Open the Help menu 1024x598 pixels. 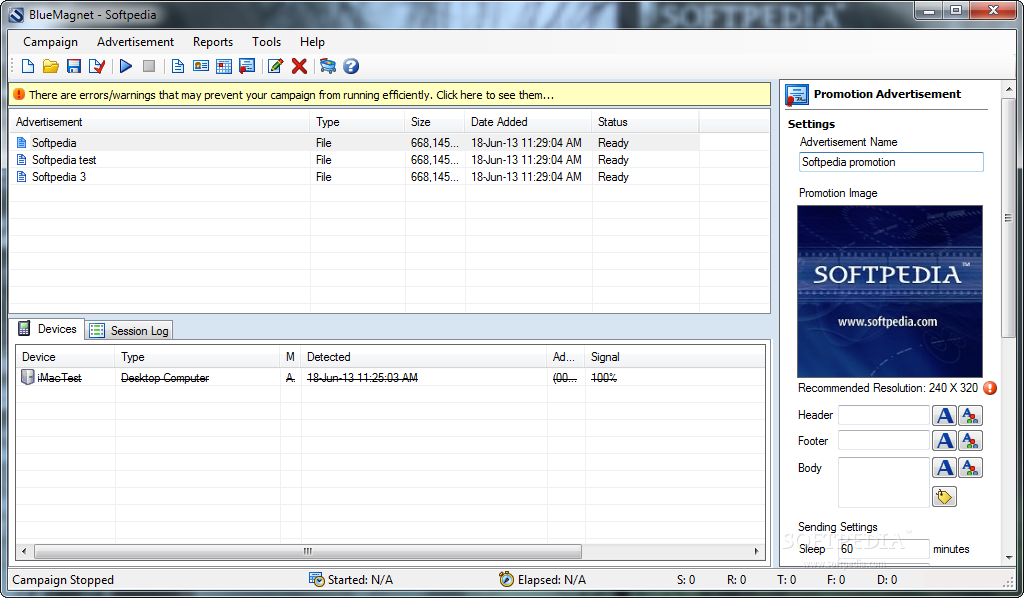(x=312, y=42)
